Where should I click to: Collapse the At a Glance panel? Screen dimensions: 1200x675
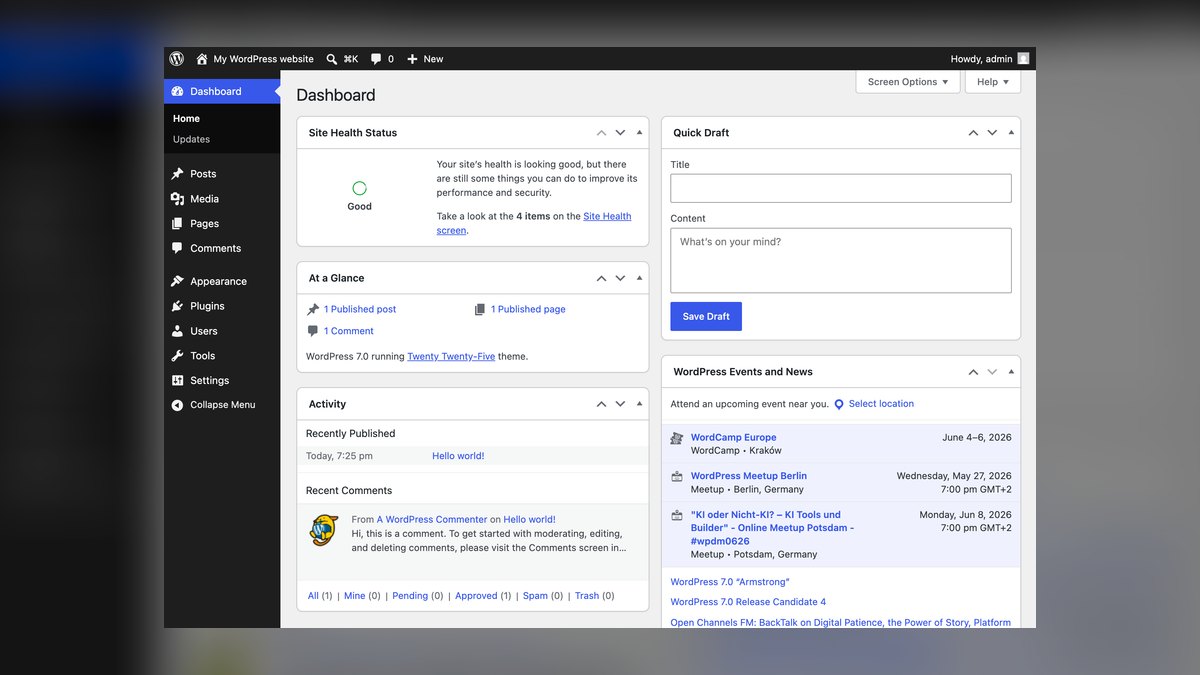[639, 278]
